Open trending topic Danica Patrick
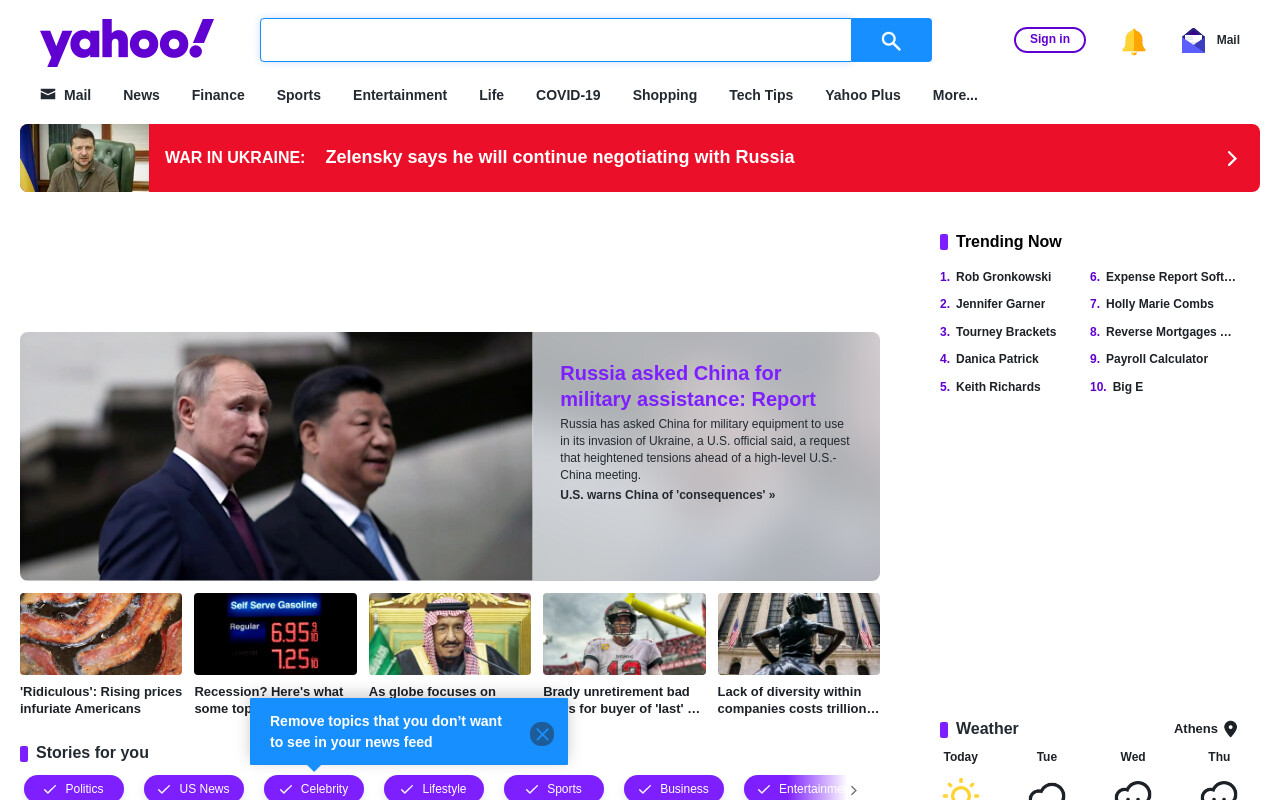The height and width of the screenshot is (800, 1280). [997, 359]
